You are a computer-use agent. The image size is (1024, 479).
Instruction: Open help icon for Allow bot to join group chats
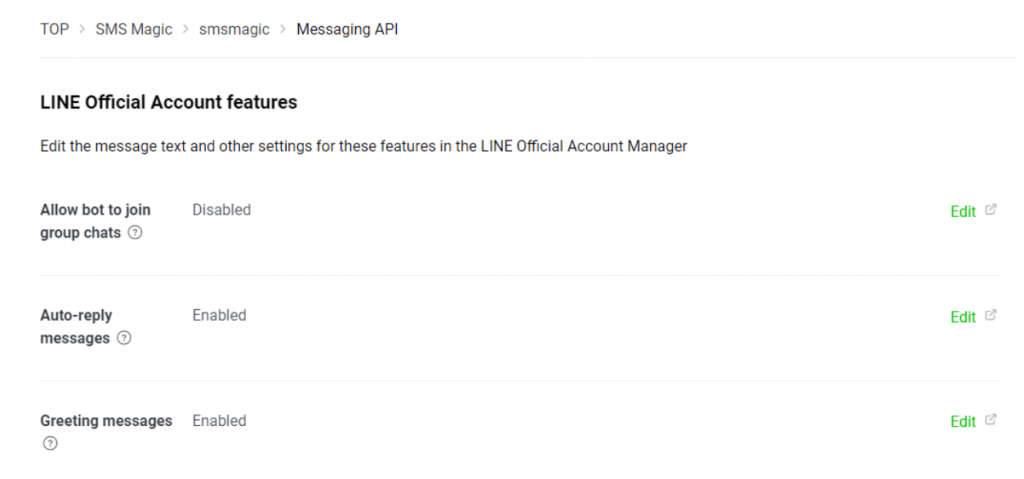pos(135,233)
